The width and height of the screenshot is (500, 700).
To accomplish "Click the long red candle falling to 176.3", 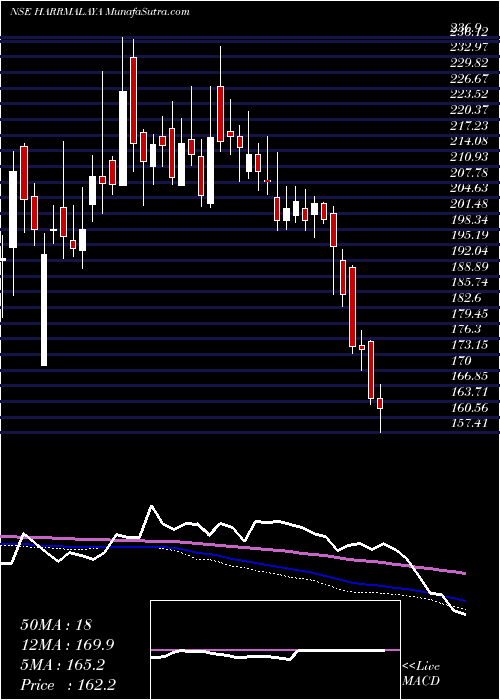I will (353, 307).
